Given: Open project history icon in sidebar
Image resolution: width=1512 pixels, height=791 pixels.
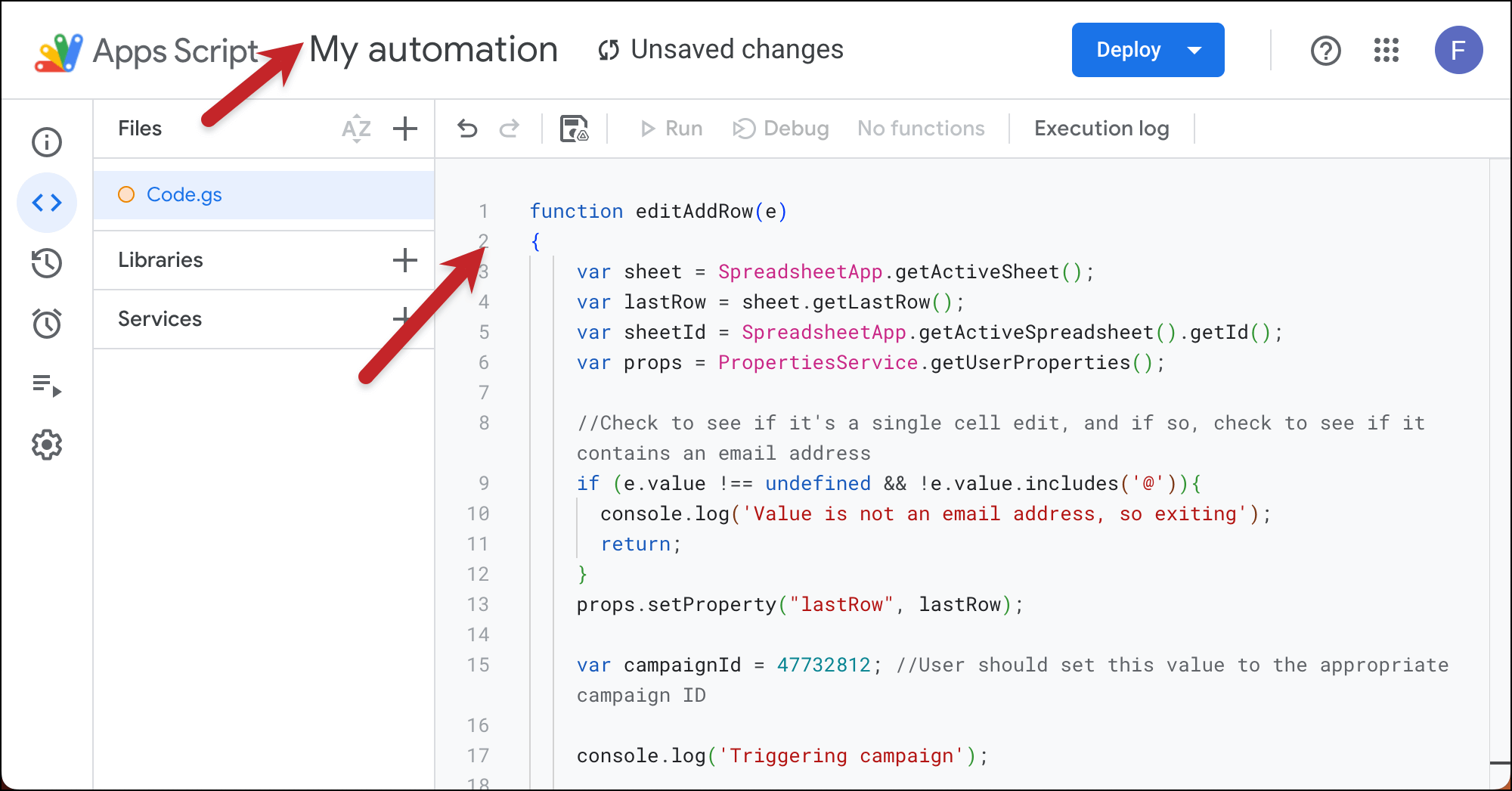Looking at the screenshot, I should 47,263.
